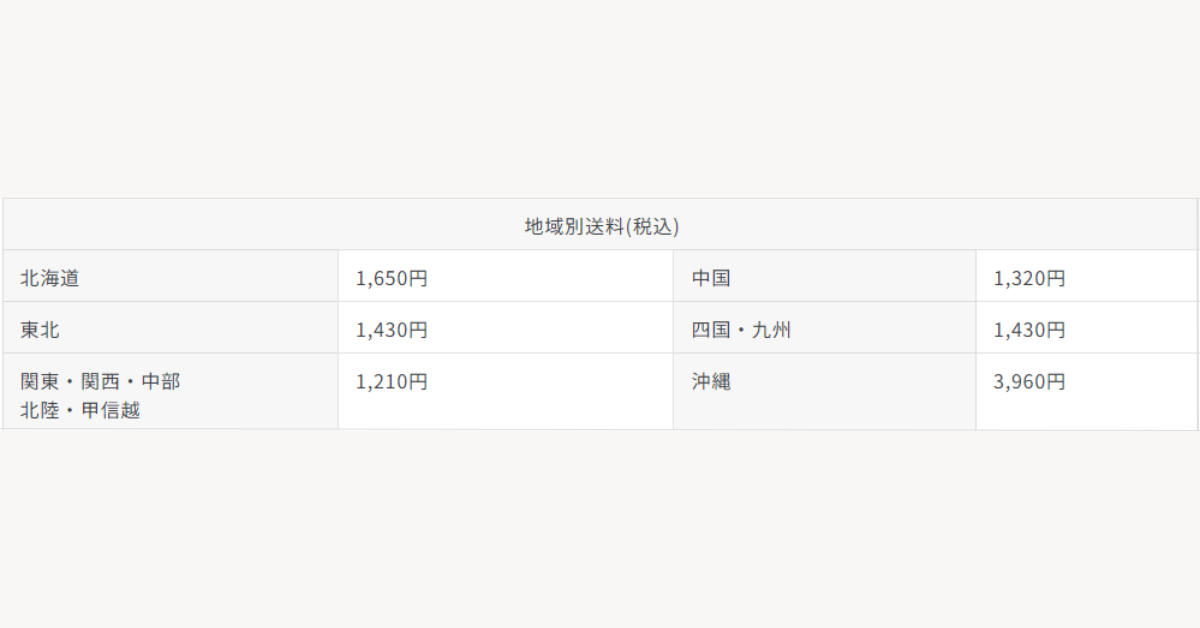Viewport: 1200px width, 628px height.
Task: Click the word 甲信越 in the table
Action: point(111,410)
